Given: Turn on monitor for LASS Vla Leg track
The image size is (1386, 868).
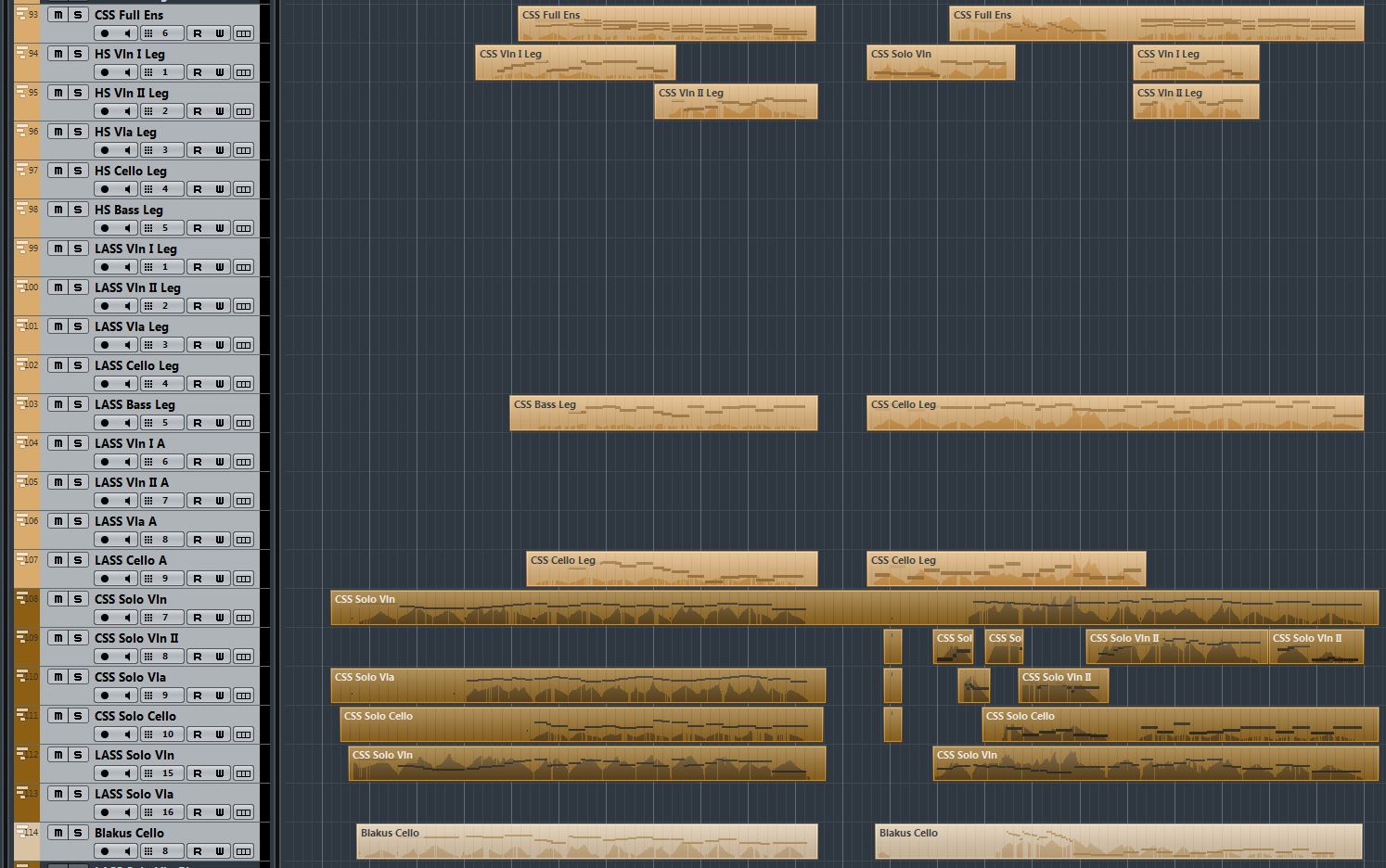Looking at the screenshot, I should coord(126,345).
